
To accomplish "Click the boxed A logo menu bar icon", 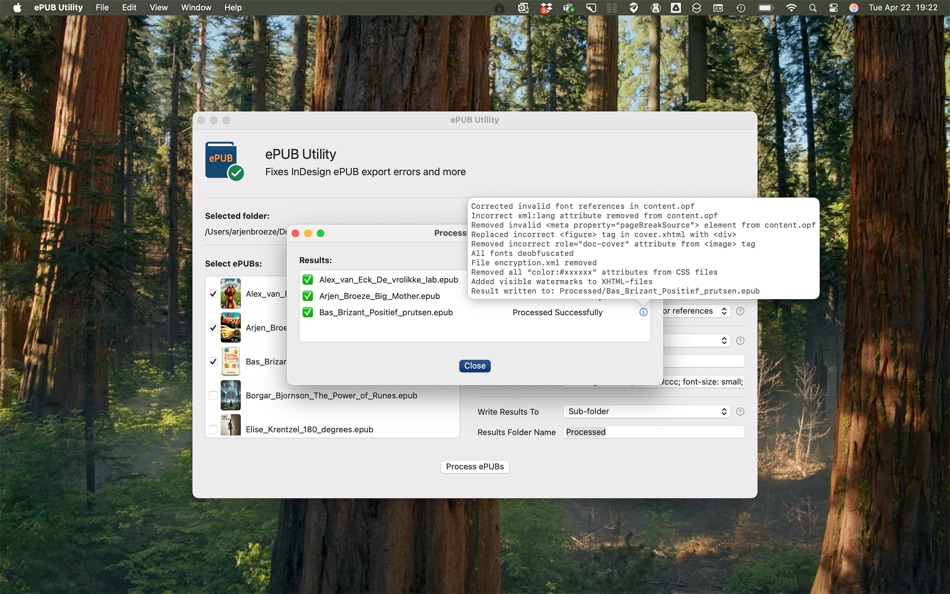I will [x=676, y=8].
